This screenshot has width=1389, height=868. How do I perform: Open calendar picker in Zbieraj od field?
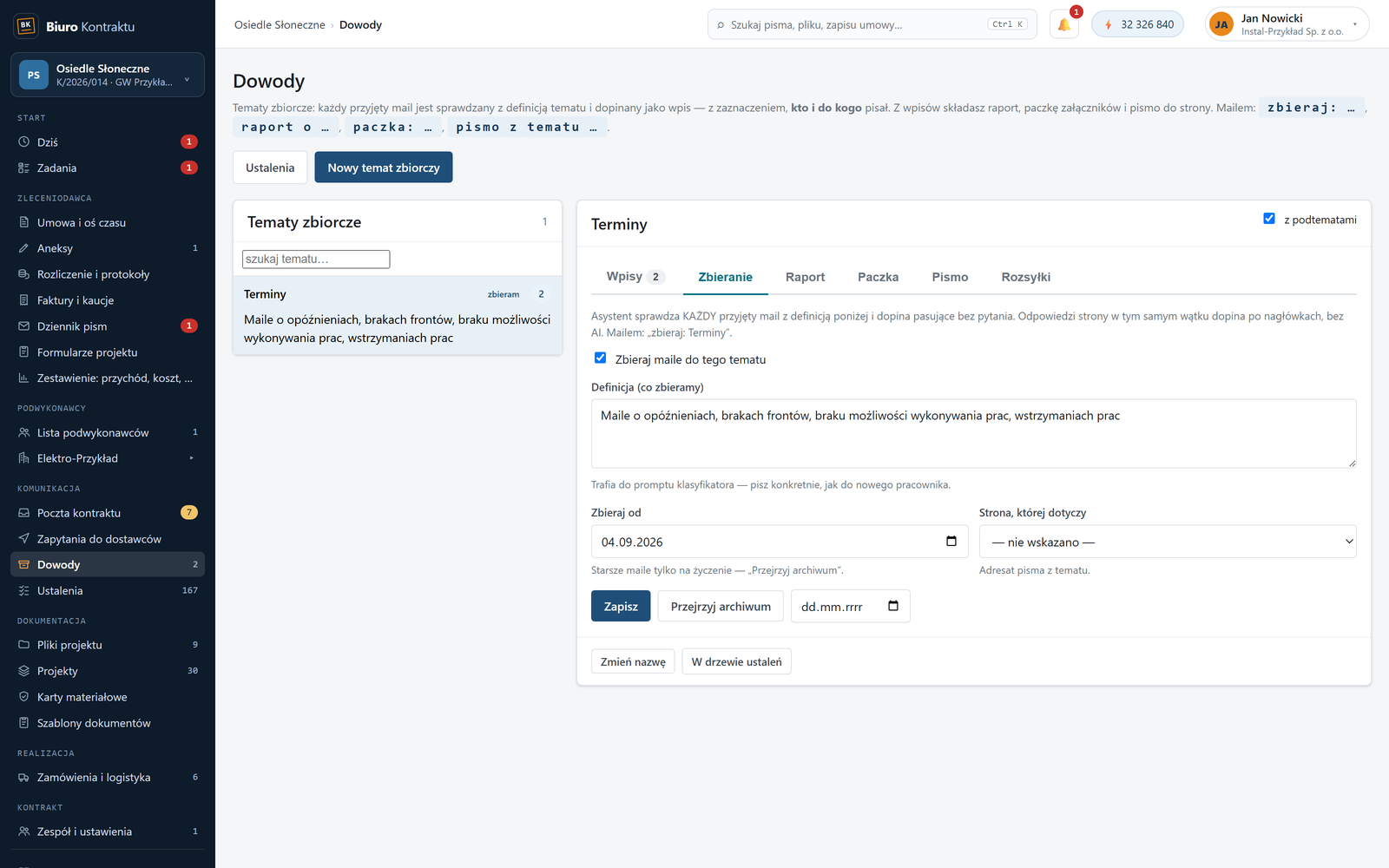(x=951, y=542)
